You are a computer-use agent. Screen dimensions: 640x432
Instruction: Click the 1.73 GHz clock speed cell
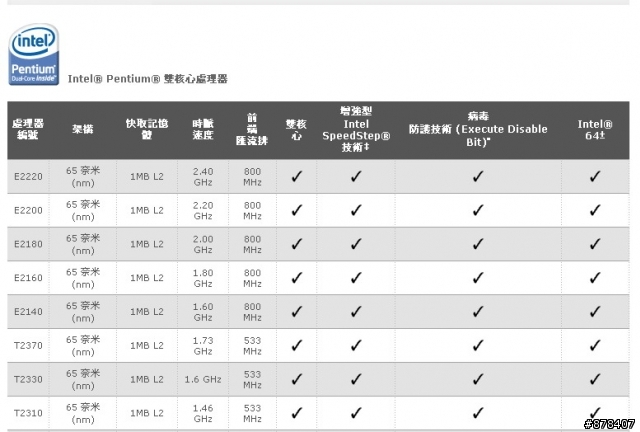coord(203,346)
